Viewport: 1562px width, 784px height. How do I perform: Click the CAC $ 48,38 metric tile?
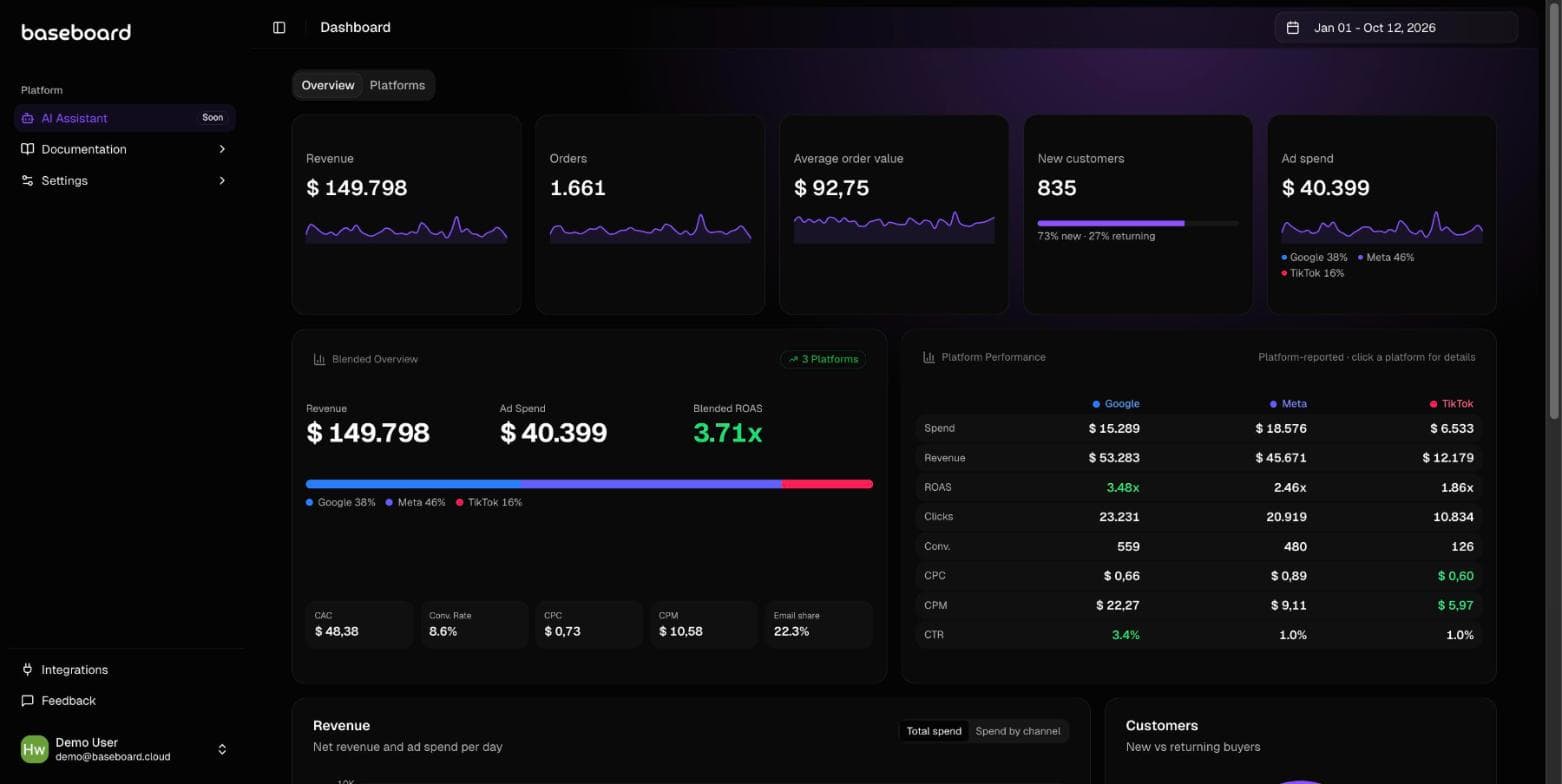tap(359, 624)
